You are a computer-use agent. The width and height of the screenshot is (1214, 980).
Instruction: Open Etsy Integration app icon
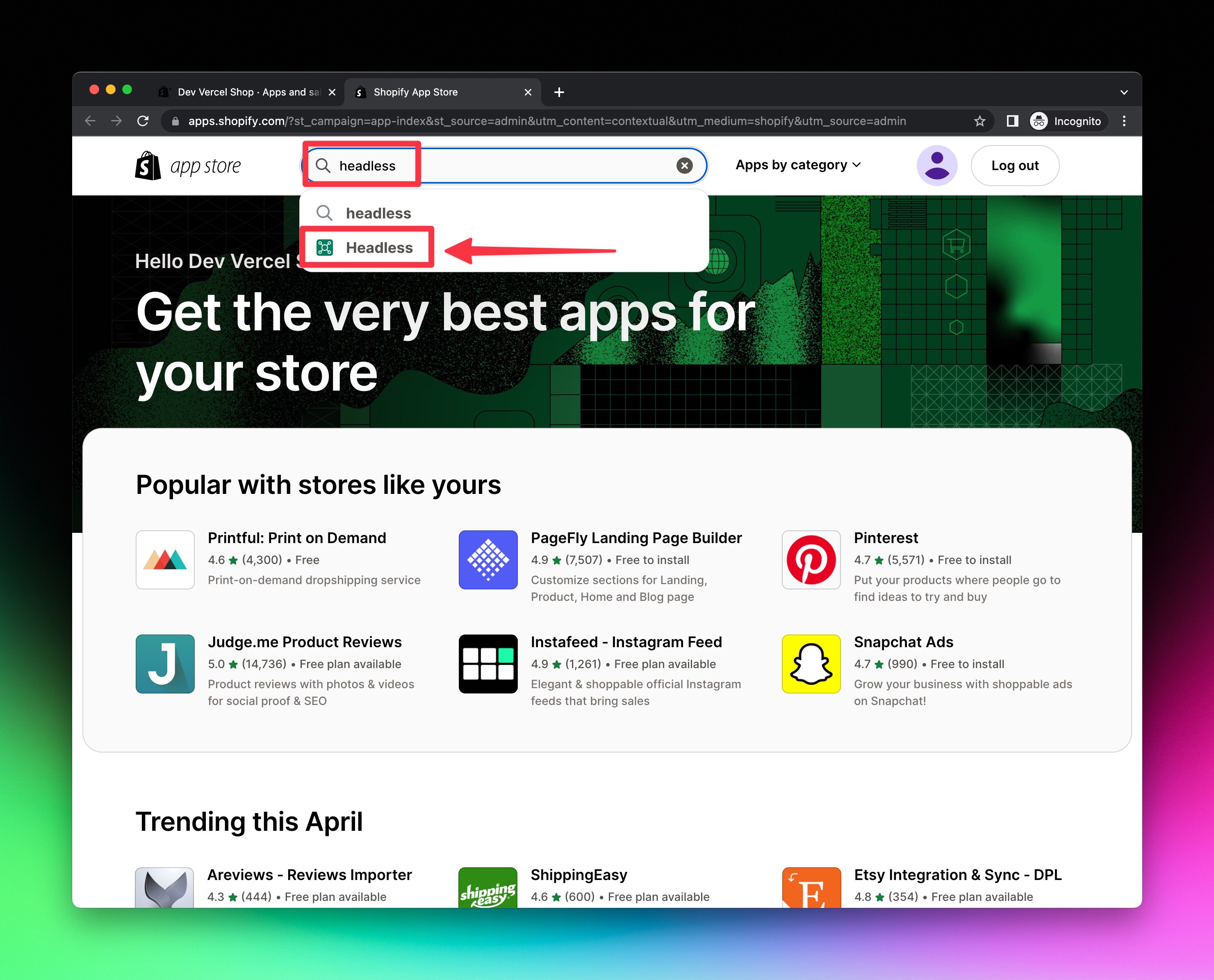(x=811, y=887)
